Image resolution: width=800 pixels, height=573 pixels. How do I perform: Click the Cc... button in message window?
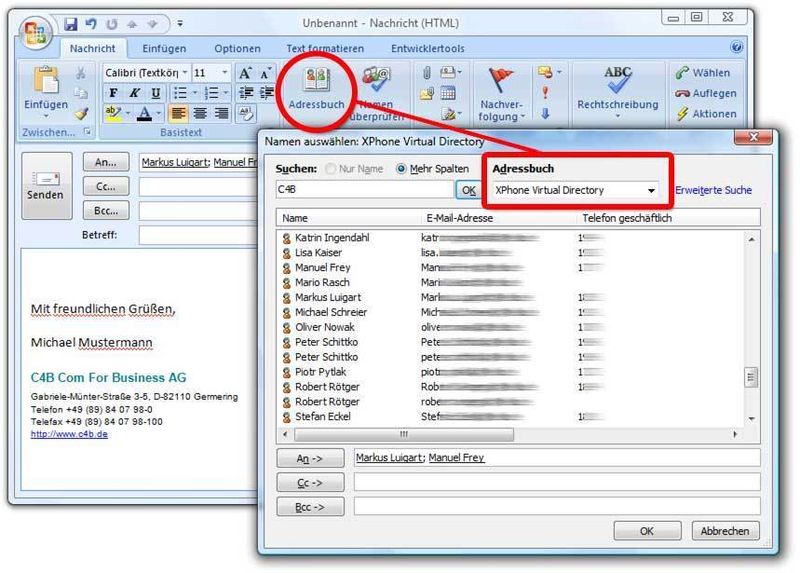(x=106, y=187)
